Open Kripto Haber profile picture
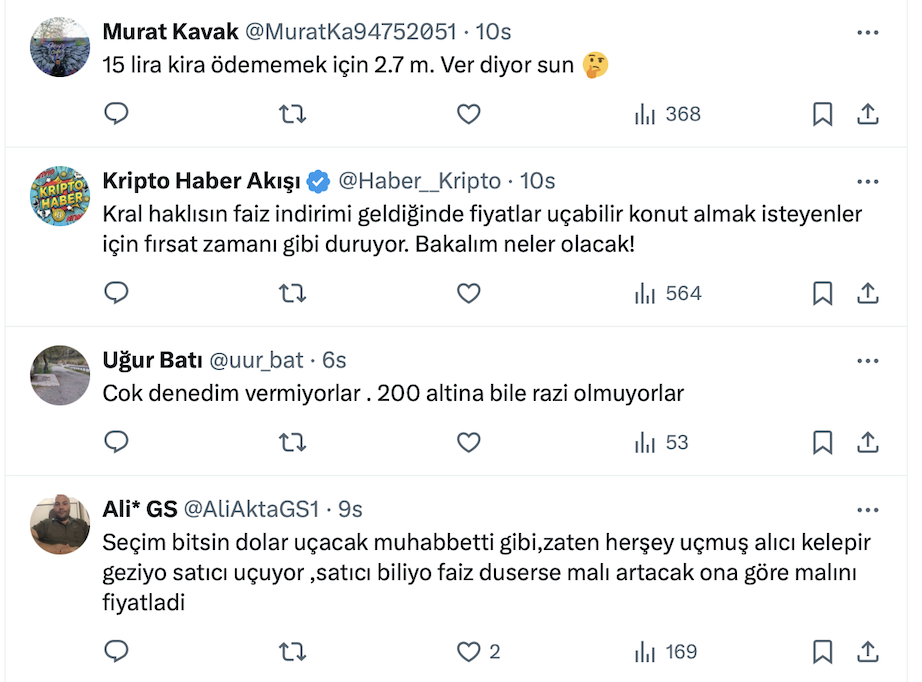The width and height of the screenshot is (922, 682). point(61,195)
